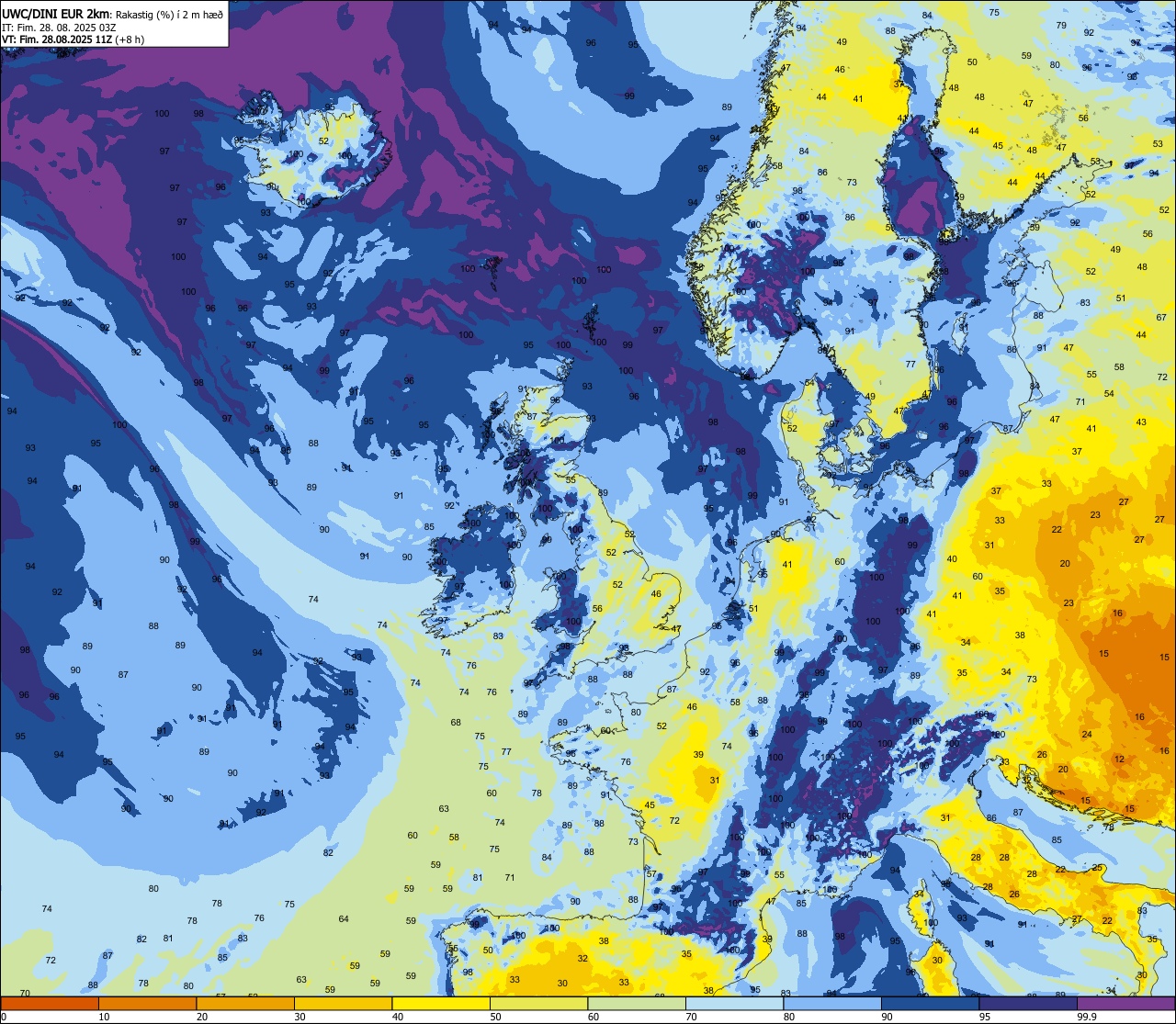The image size is (1176, 1024).
Task: Click the legend tick label '99.9'
Action: 1087,1017
